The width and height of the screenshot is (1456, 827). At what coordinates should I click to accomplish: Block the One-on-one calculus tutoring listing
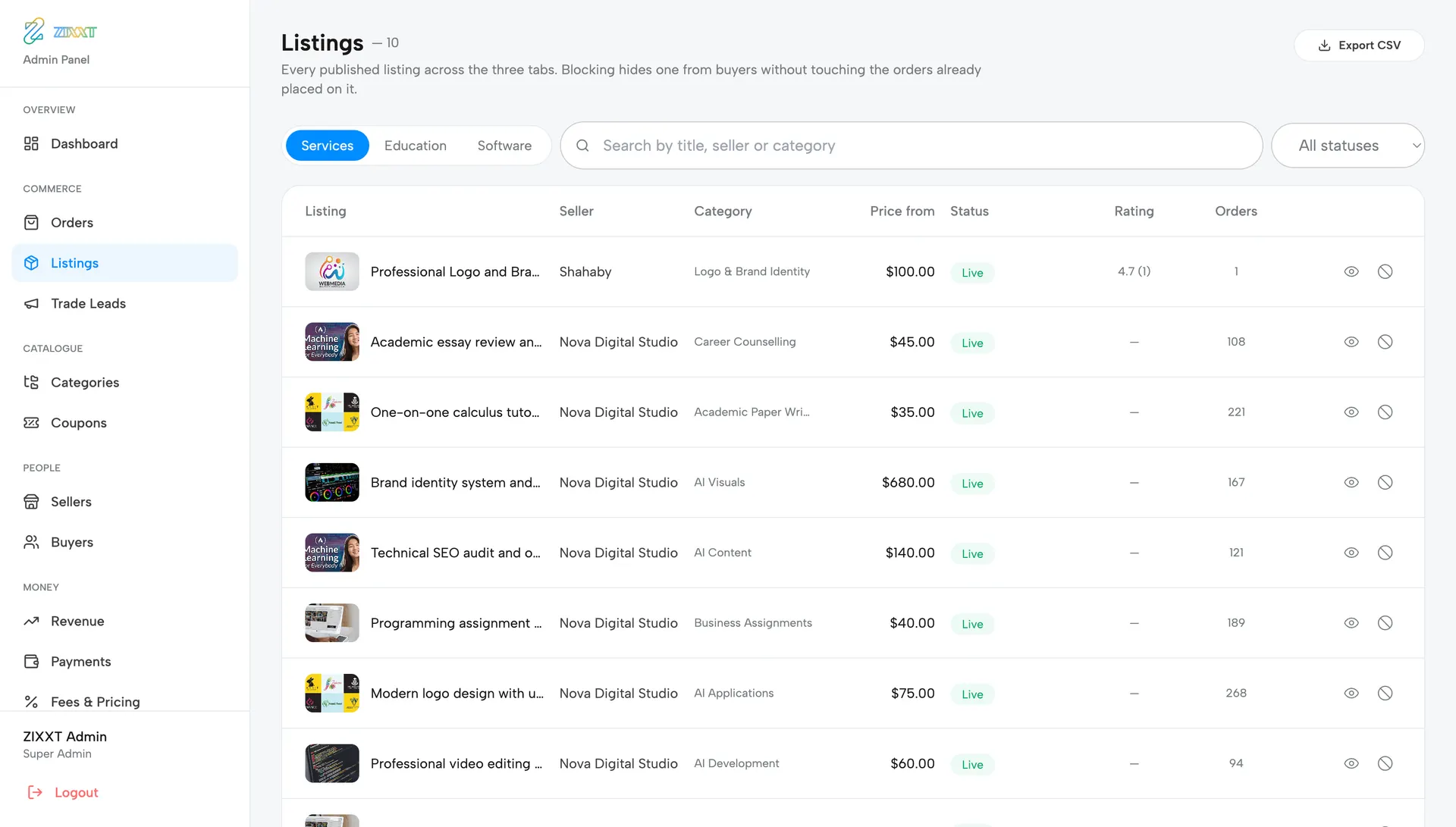[1385, 412]
